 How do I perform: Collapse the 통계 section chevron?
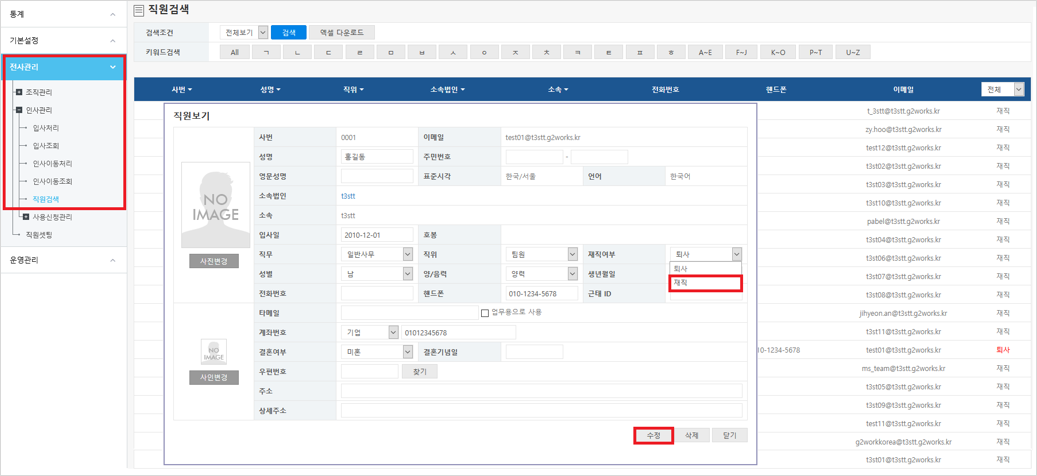click(113, 14)
